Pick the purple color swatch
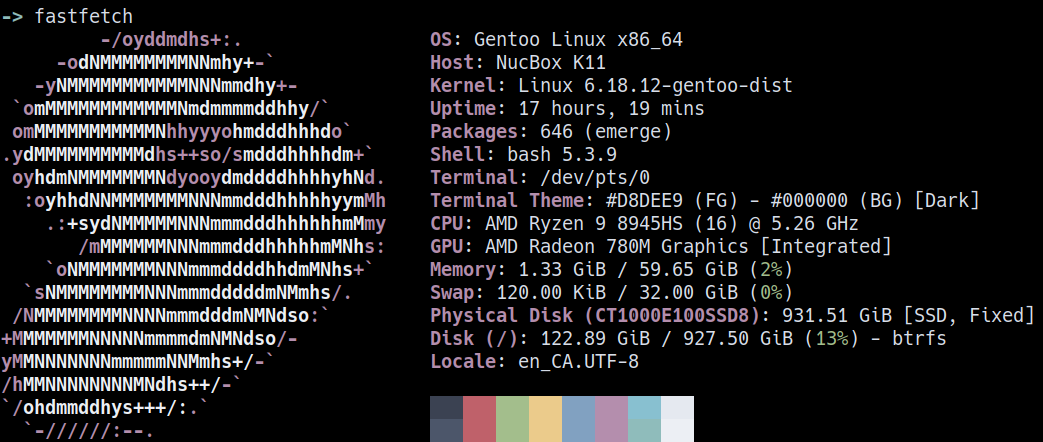 coord(611,418)
